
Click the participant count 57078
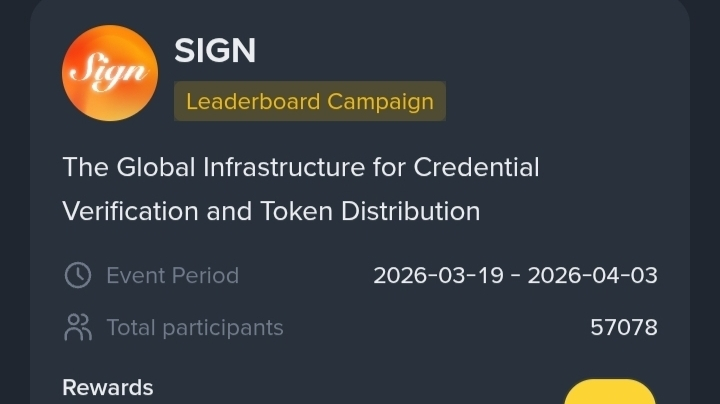pos(624,327)
